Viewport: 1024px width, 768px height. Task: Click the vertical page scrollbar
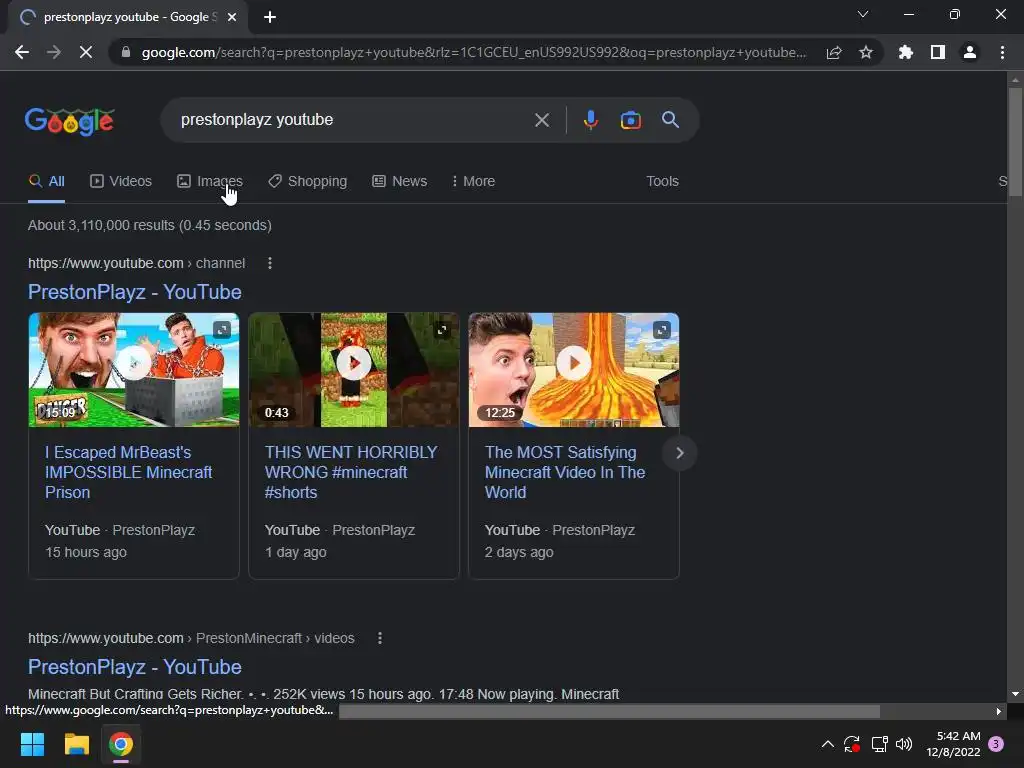point(1015,141)
